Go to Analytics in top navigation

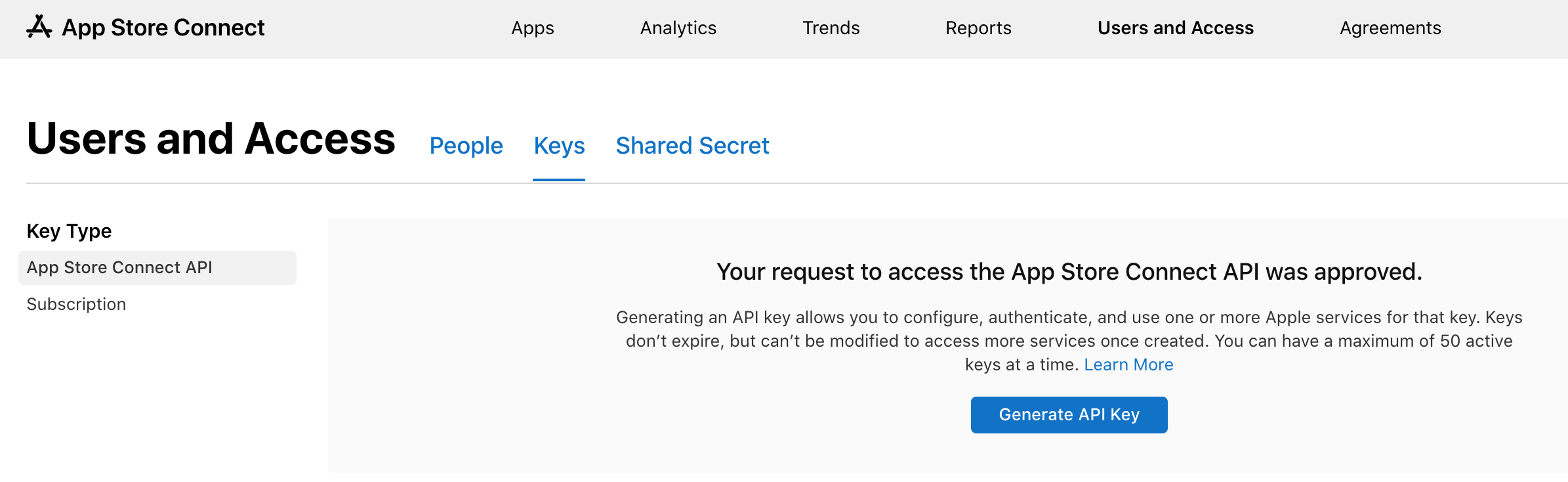678,28
